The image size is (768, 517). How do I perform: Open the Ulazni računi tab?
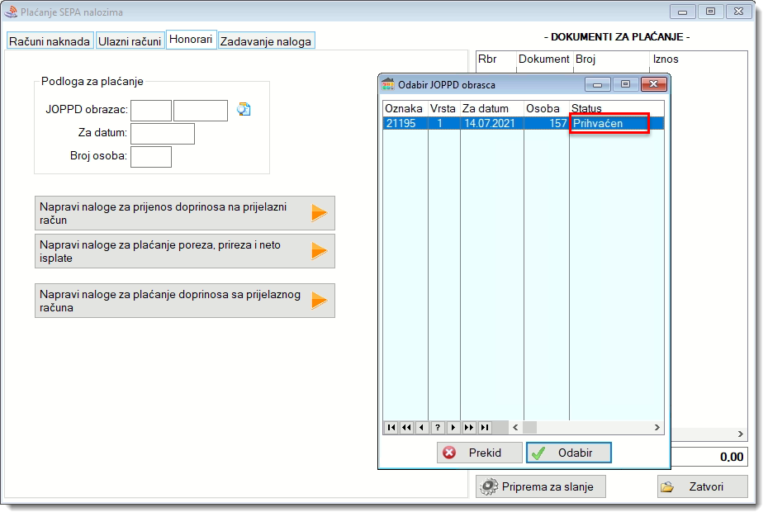tap(130, 41)
